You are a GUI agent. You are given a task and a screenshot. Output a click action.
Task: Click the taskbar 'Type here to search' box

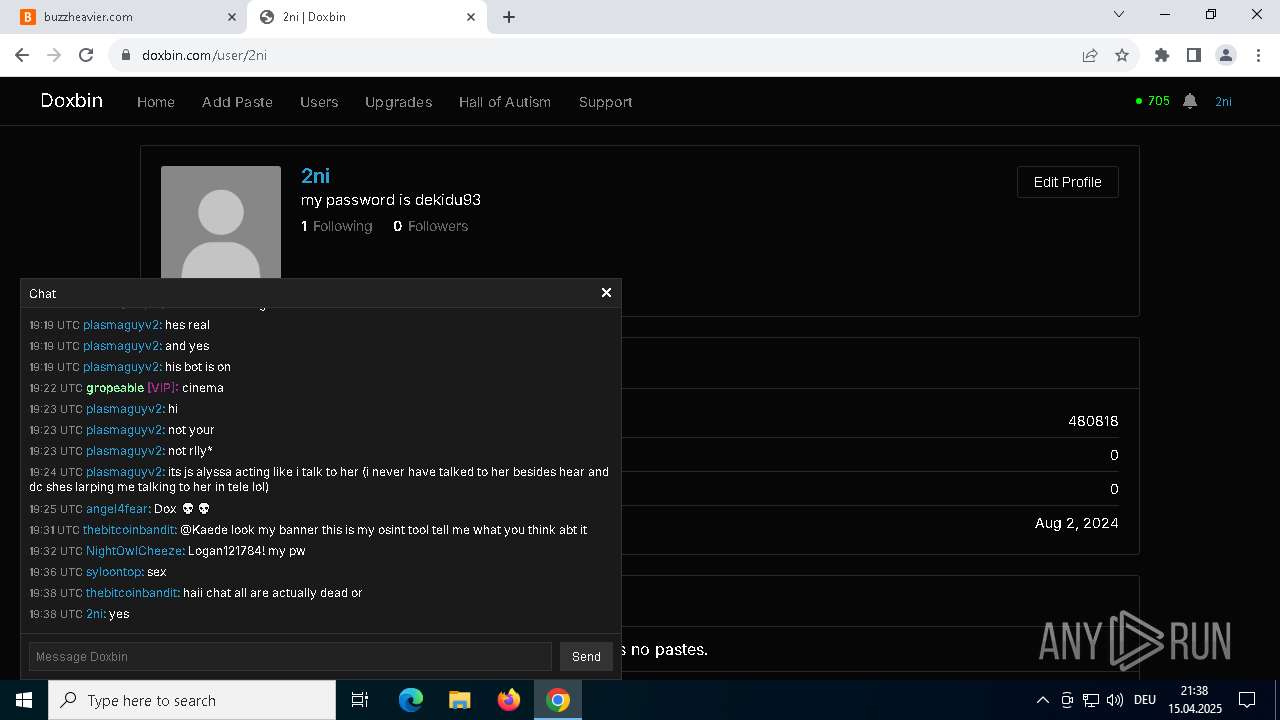point(192,700)
